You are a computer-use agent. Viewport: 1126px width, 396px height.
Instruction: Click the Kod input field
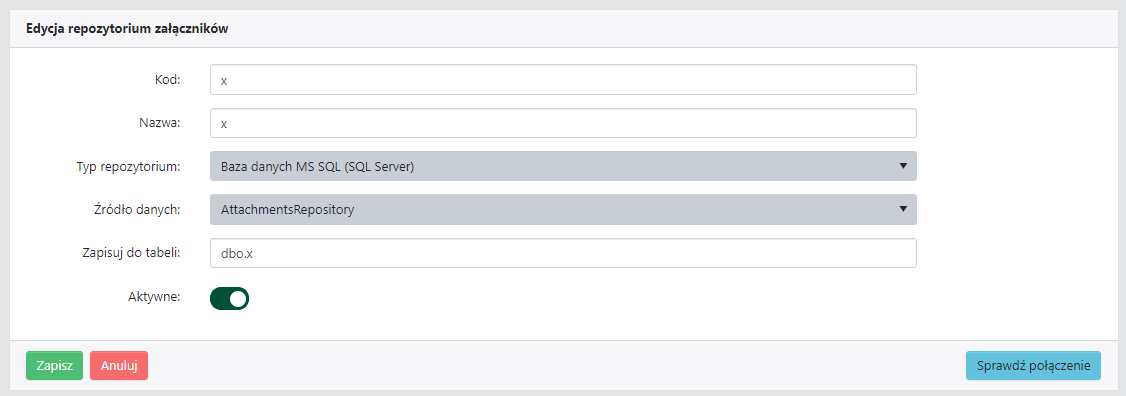click(x=563, y=80)
